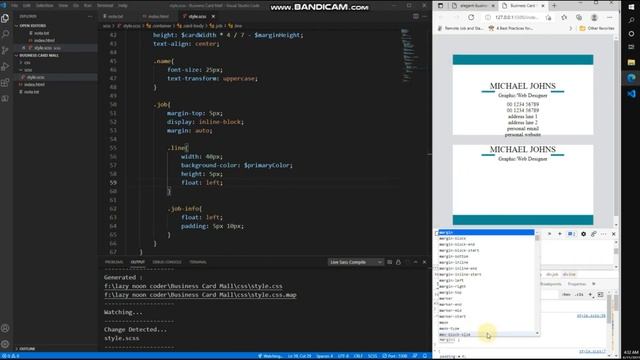Expand the OUTLINE section in the sidebar

[x=27, y=349]
